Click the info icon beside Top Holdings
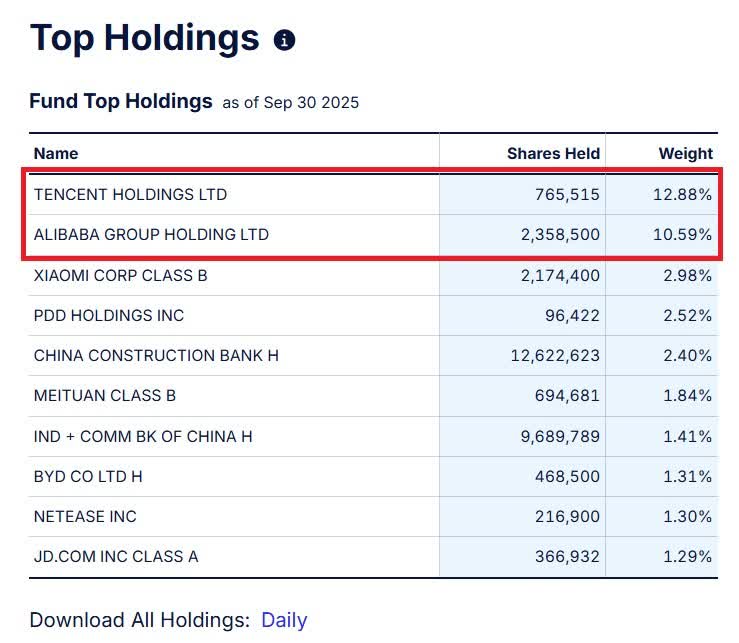This screenshot has width=739, height=643. (x=285, y=40)
